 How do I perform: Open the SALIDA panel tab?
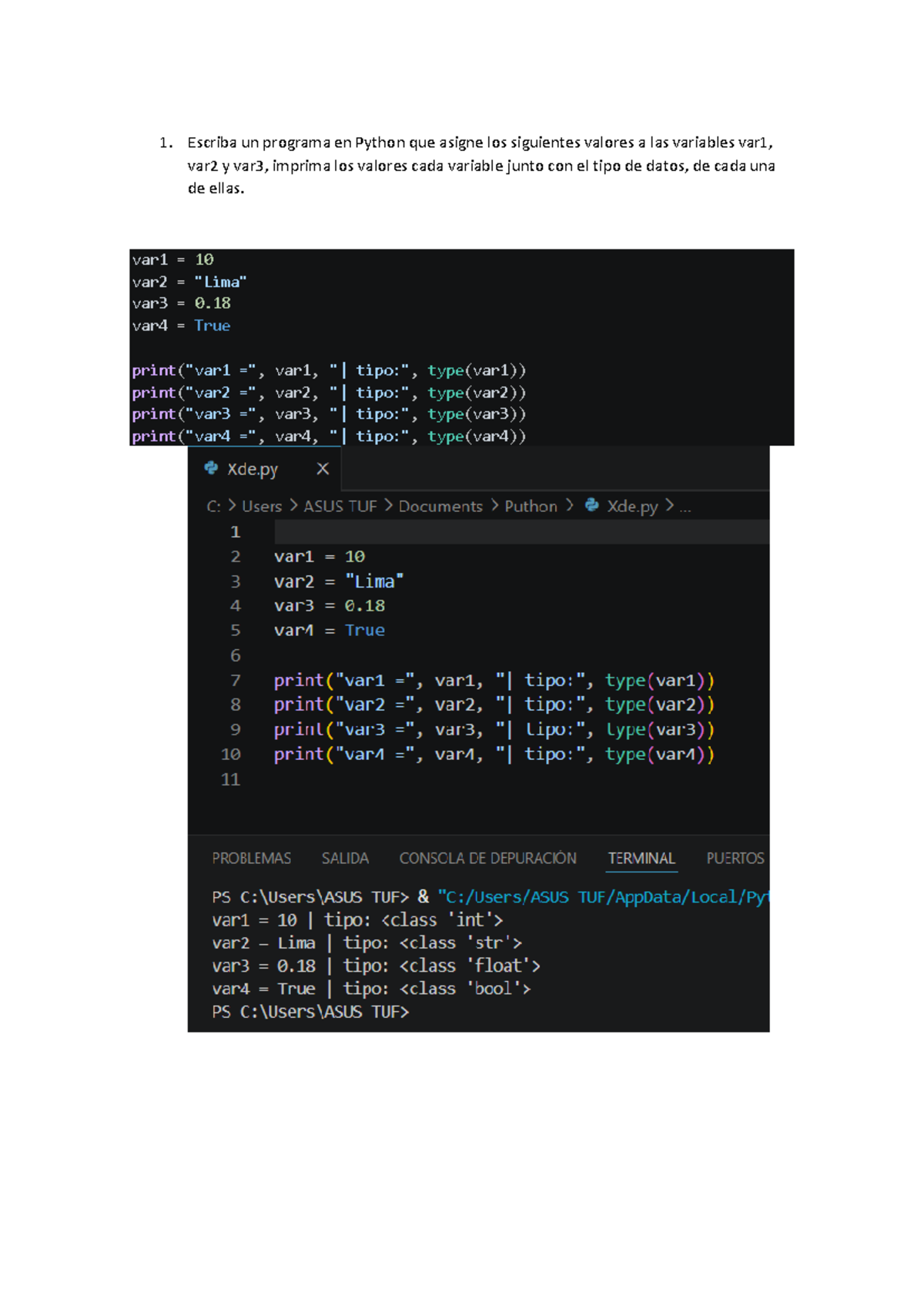345,858
